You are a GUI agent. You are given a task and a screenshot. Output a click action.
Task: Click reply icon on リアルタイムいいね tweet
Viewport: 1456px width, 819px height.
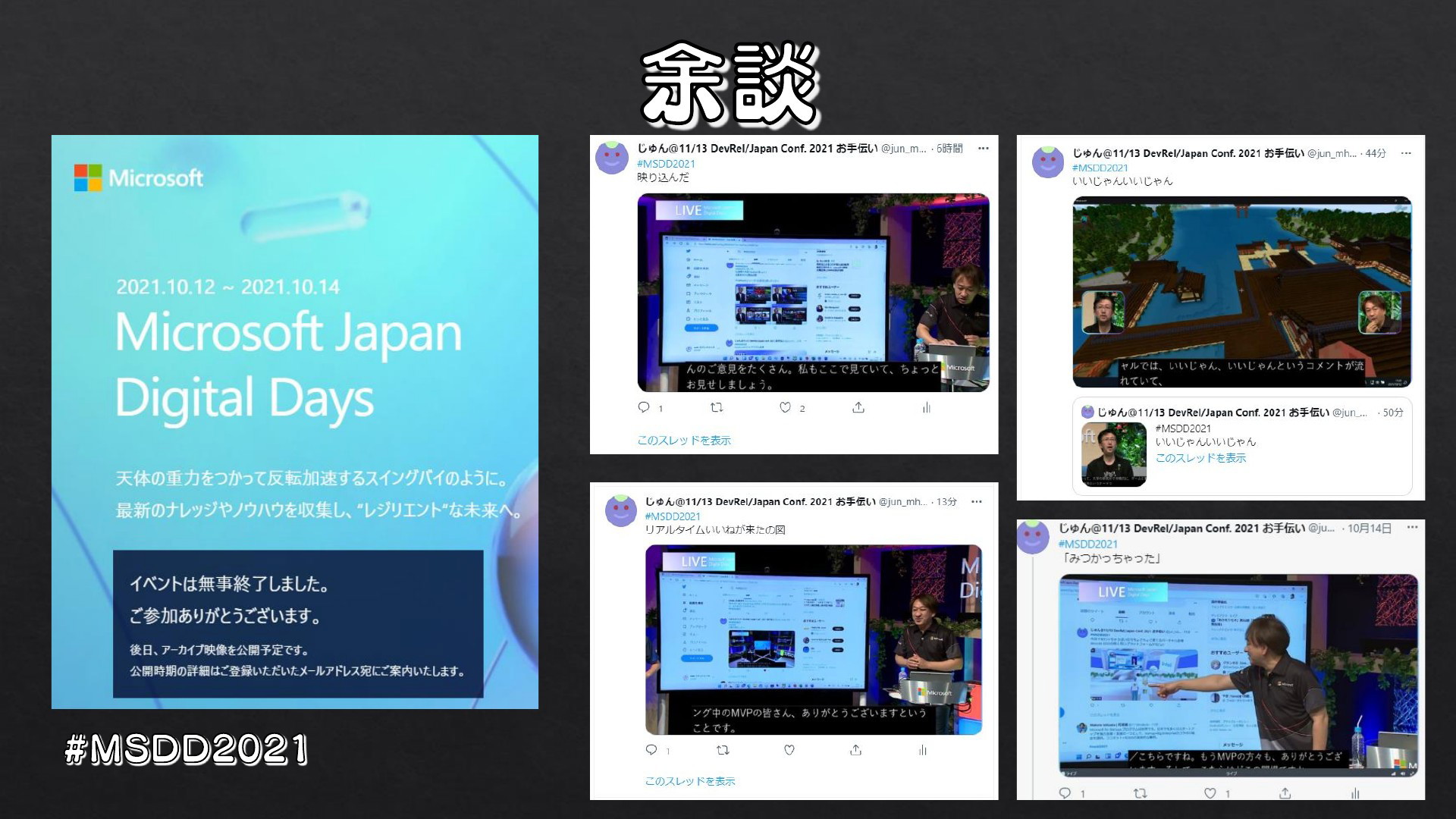[651, 750]
